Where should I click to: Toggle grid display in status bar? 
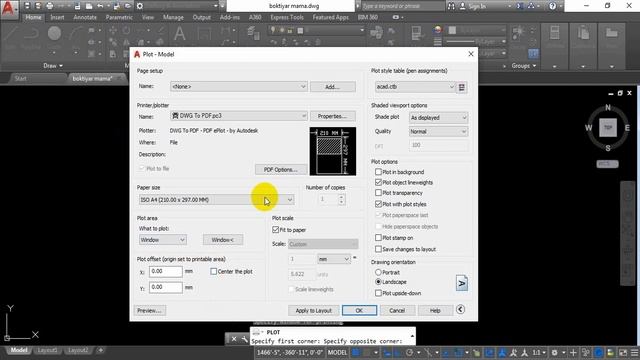click(x=356, y=352)
